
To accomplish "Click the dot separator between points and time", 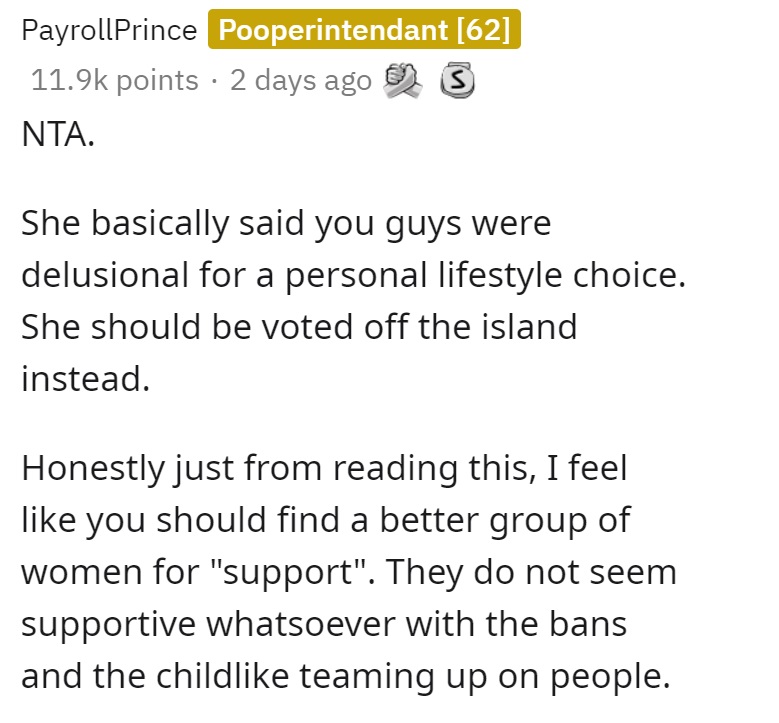I will pyautogui.click(x=214, y=81).
